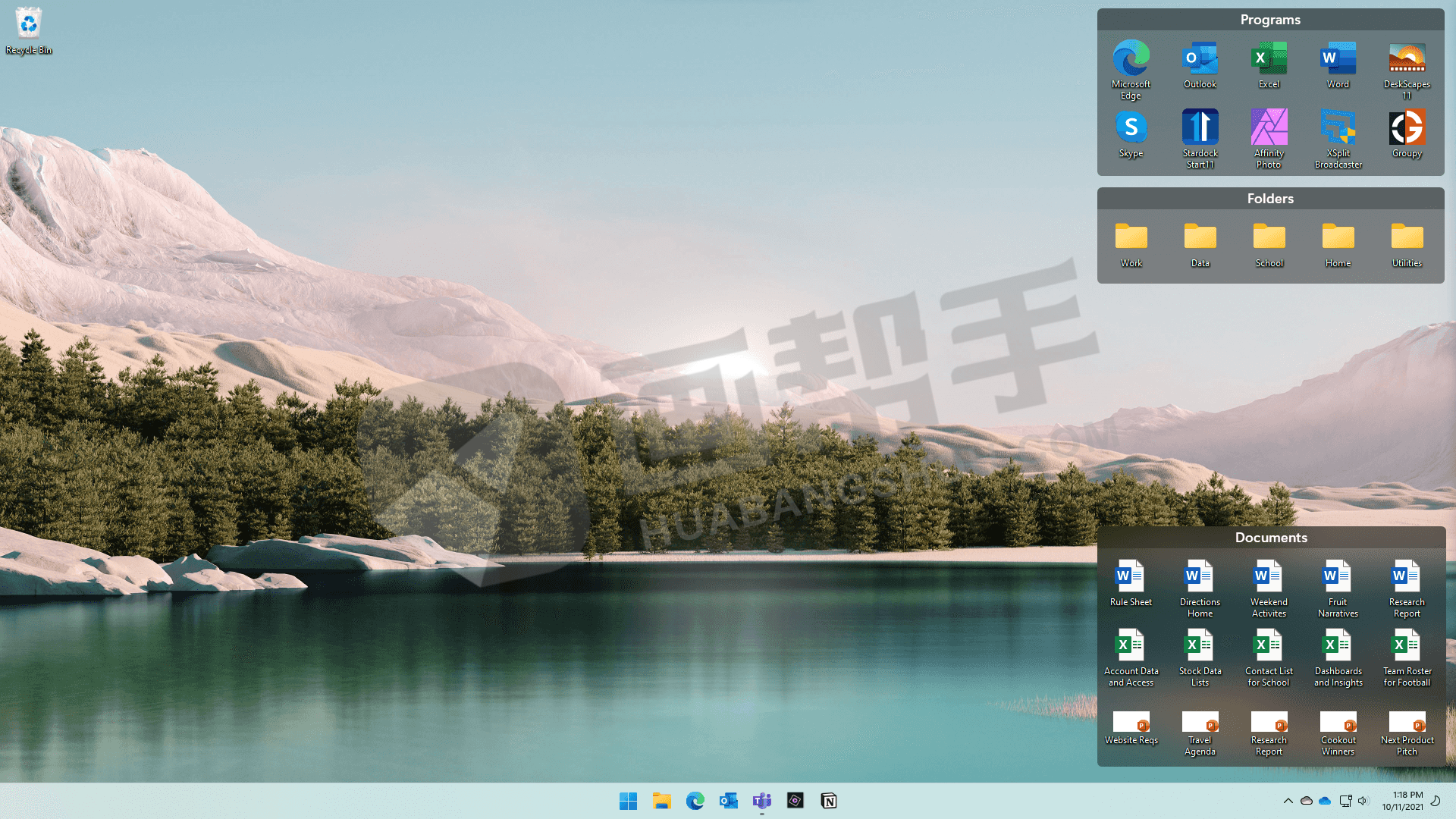Select Contact List for School spreadsheet
Image resolution: width=1456 pixels, height=819 pixels.
tap(1269, 657)
